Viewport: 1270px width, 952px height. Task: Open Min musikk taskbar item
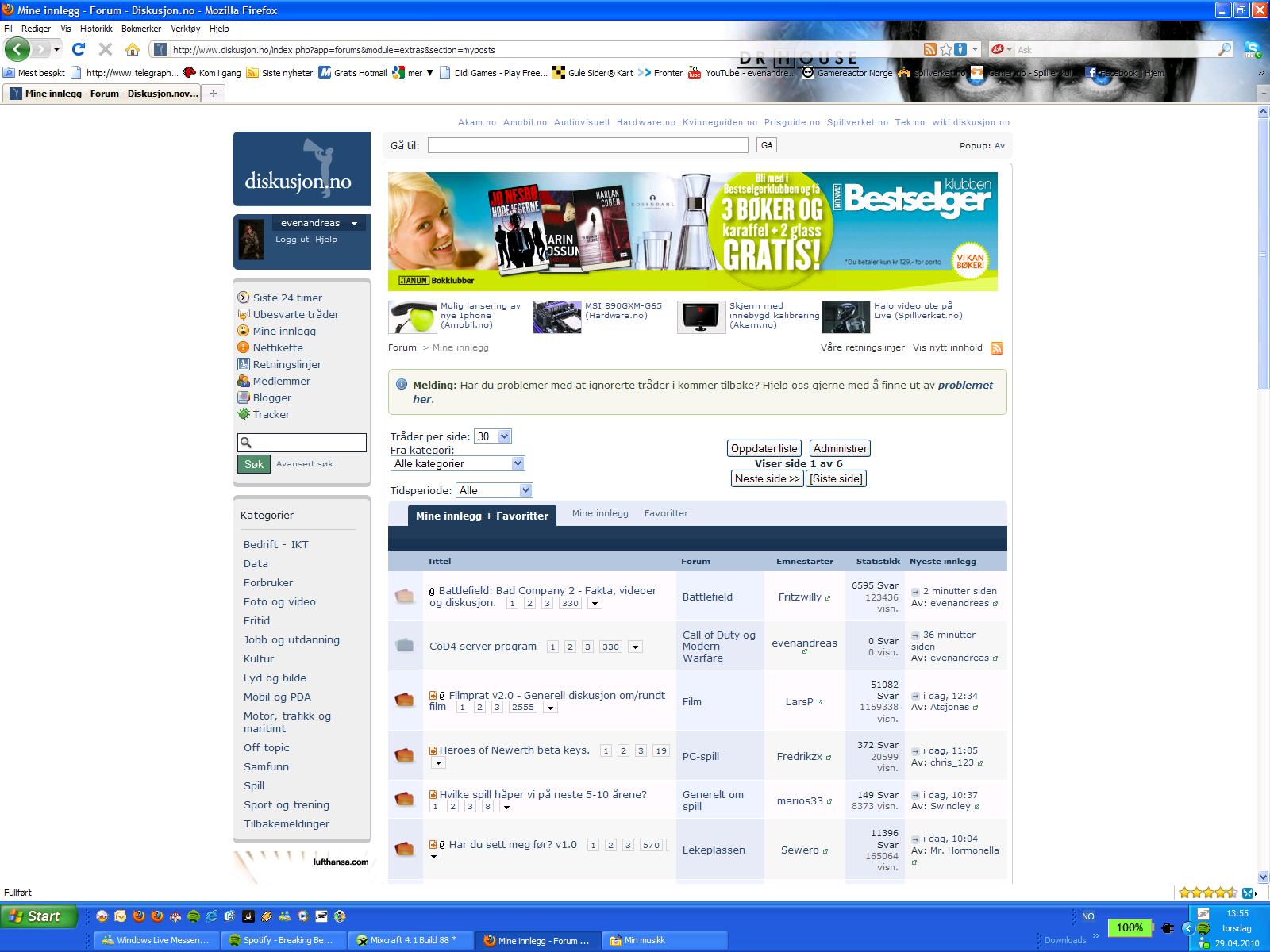click(665, 940)
